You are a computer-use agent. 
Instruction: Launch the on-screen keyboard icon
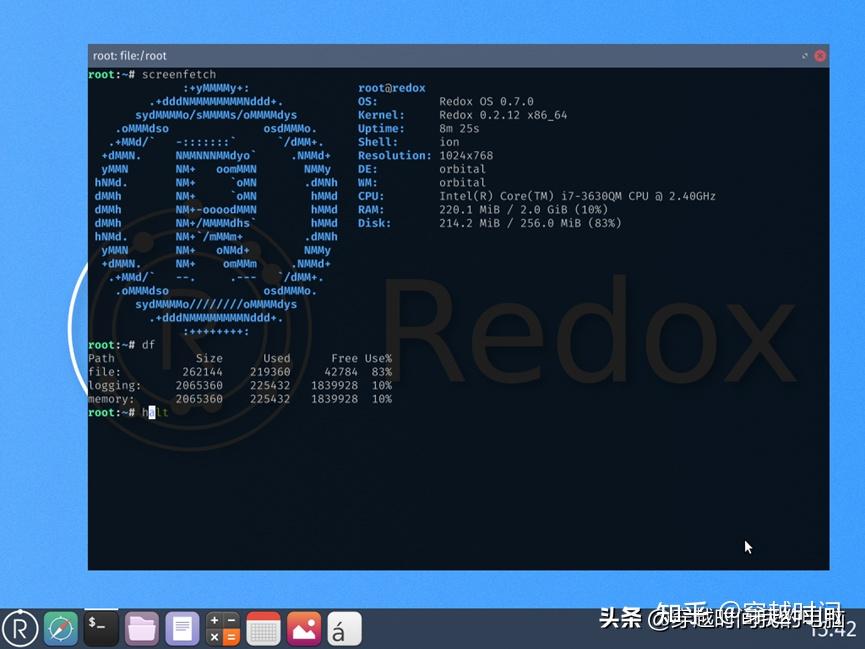[262, 628]
